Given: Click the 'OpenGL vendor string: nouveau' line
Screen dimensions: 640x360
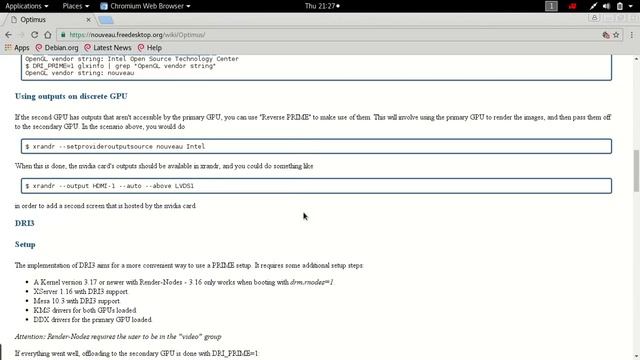Looking at the screenshot, I should [x=80, y=73].
